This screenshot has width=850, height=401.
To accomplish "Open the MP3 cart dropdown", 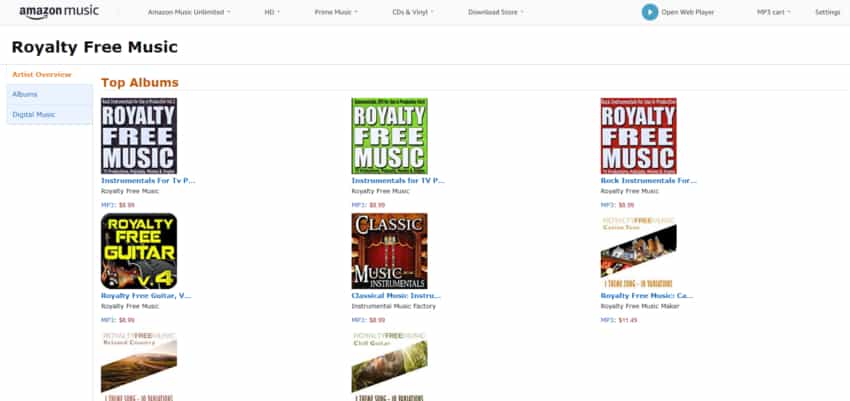I will (x=774, y=12).
